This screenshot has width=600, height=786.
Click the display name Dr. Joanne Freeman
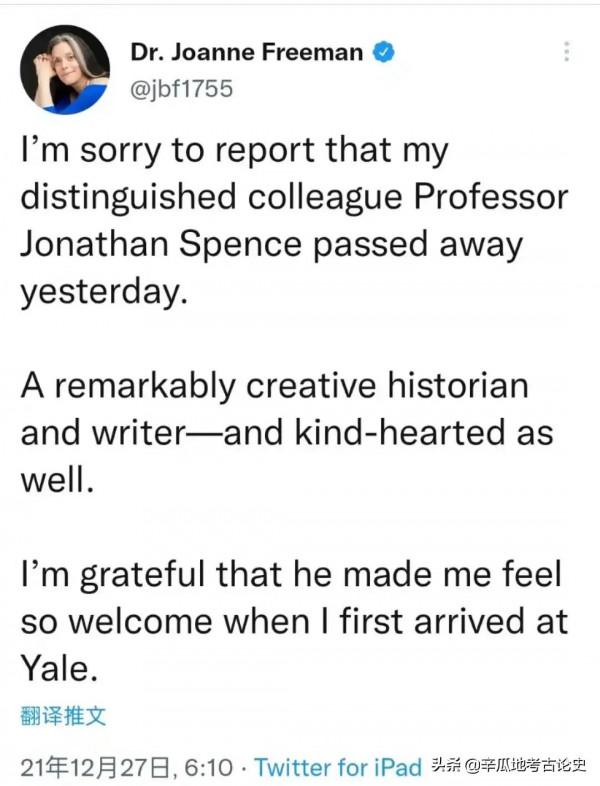point(247,53)
